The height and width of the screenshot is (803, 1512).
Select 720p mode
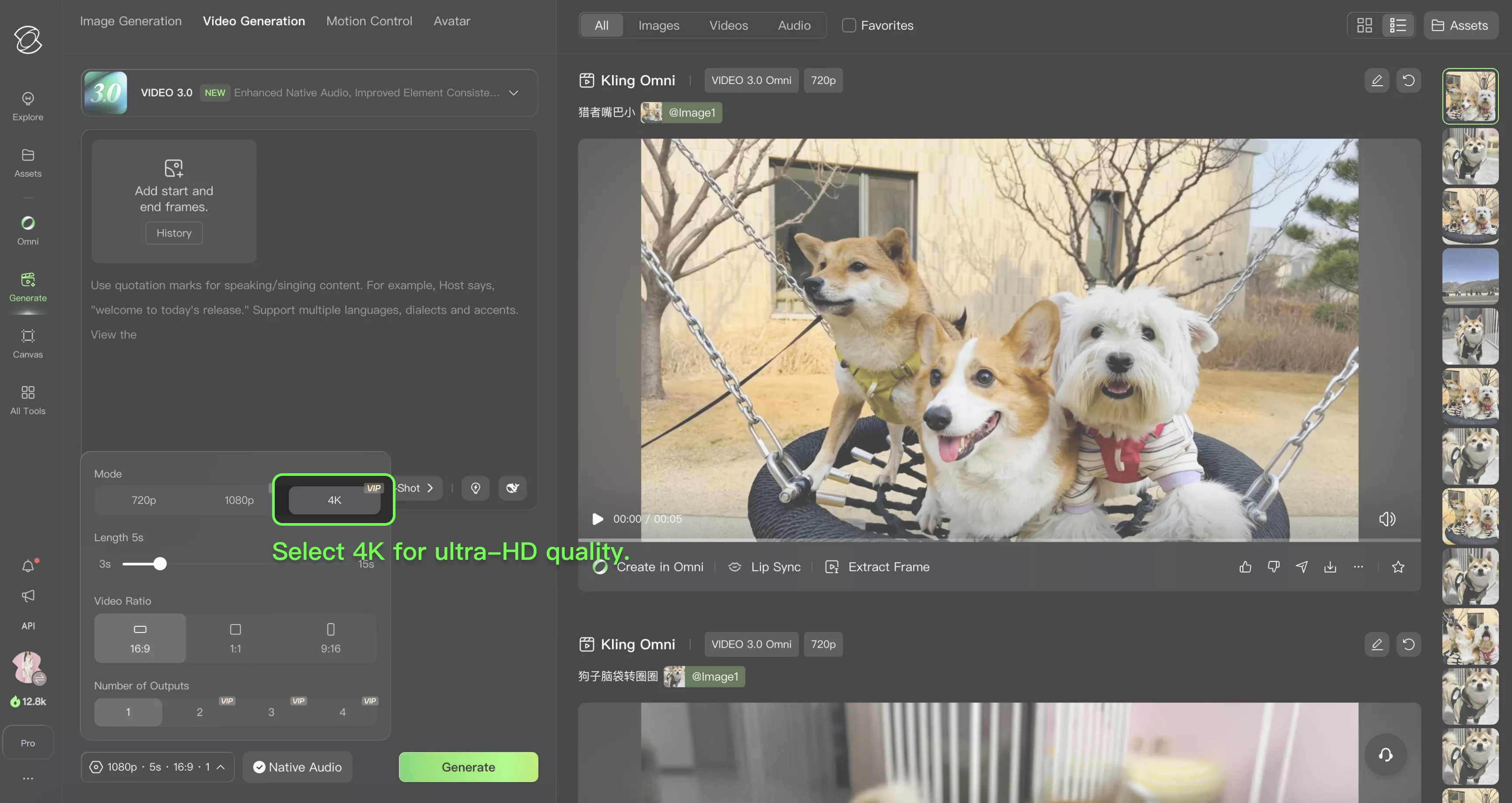(144, 500)
